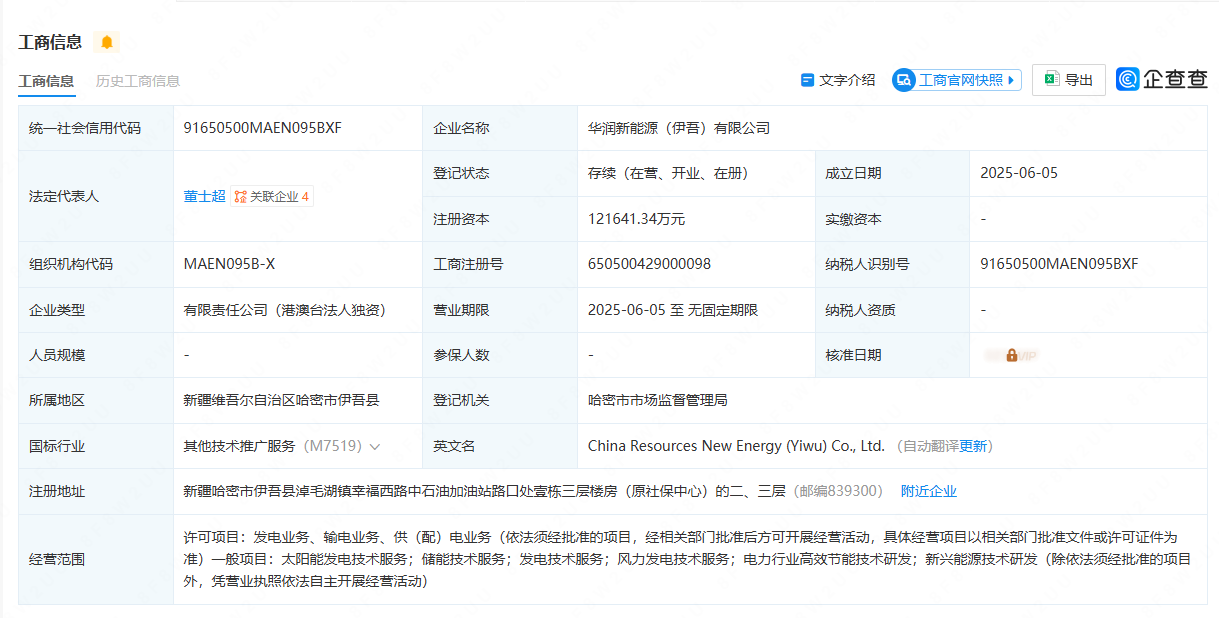
Task: Switch to the 历史工商信息 tab
Action: 138,81
